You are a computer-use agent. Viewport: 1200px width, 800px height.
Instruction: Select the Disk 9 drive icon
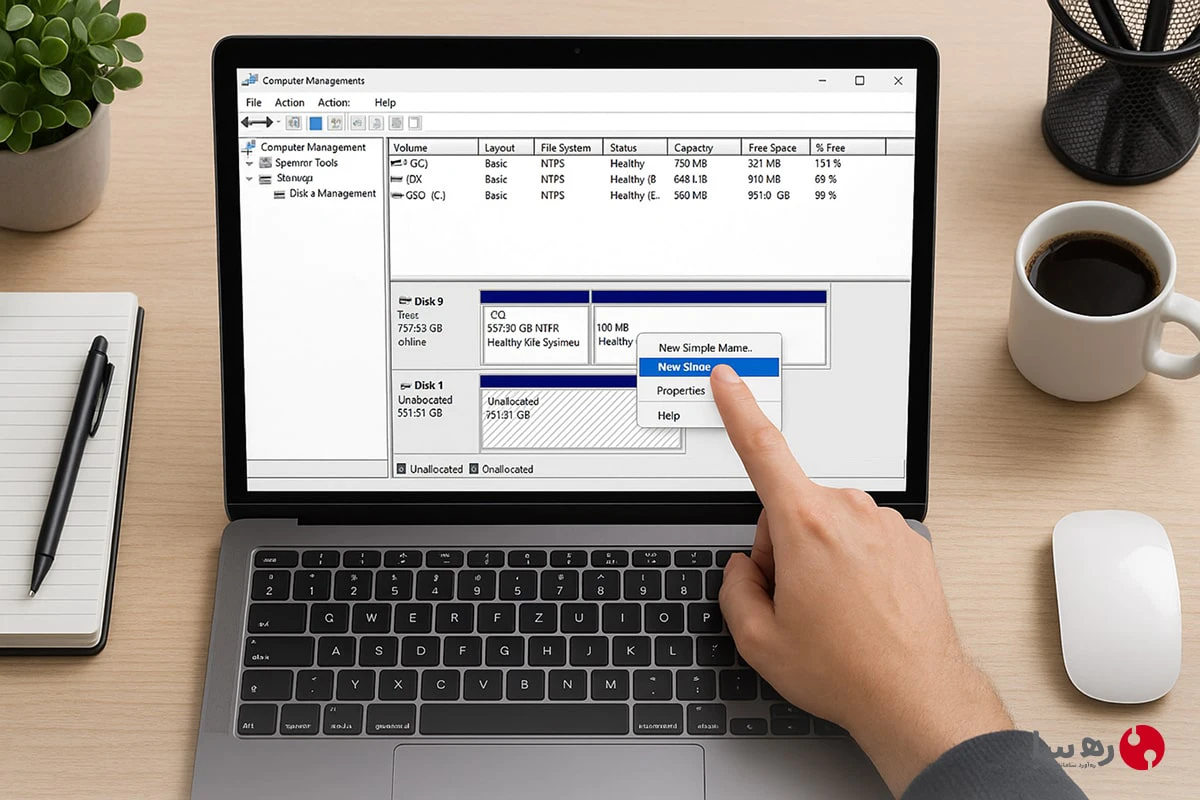point(405,301)
